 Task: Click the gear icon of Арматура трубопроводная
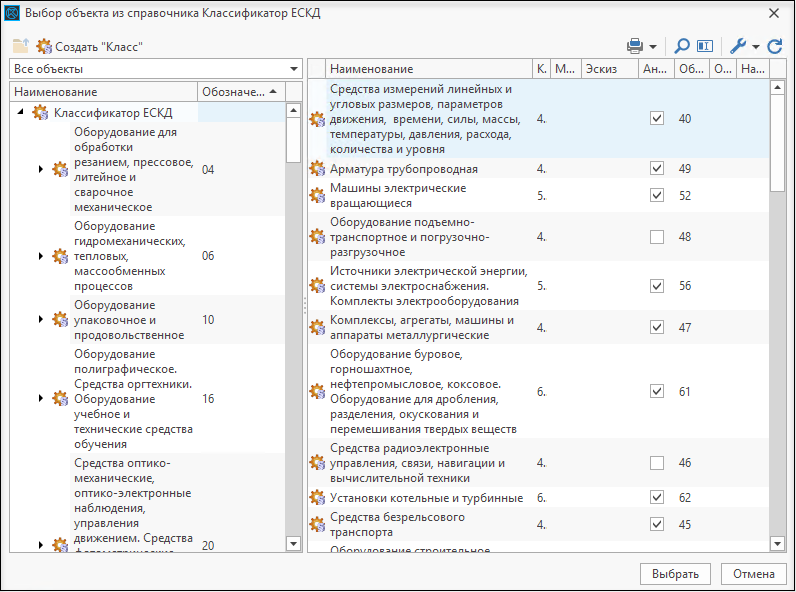coord(317,168)
